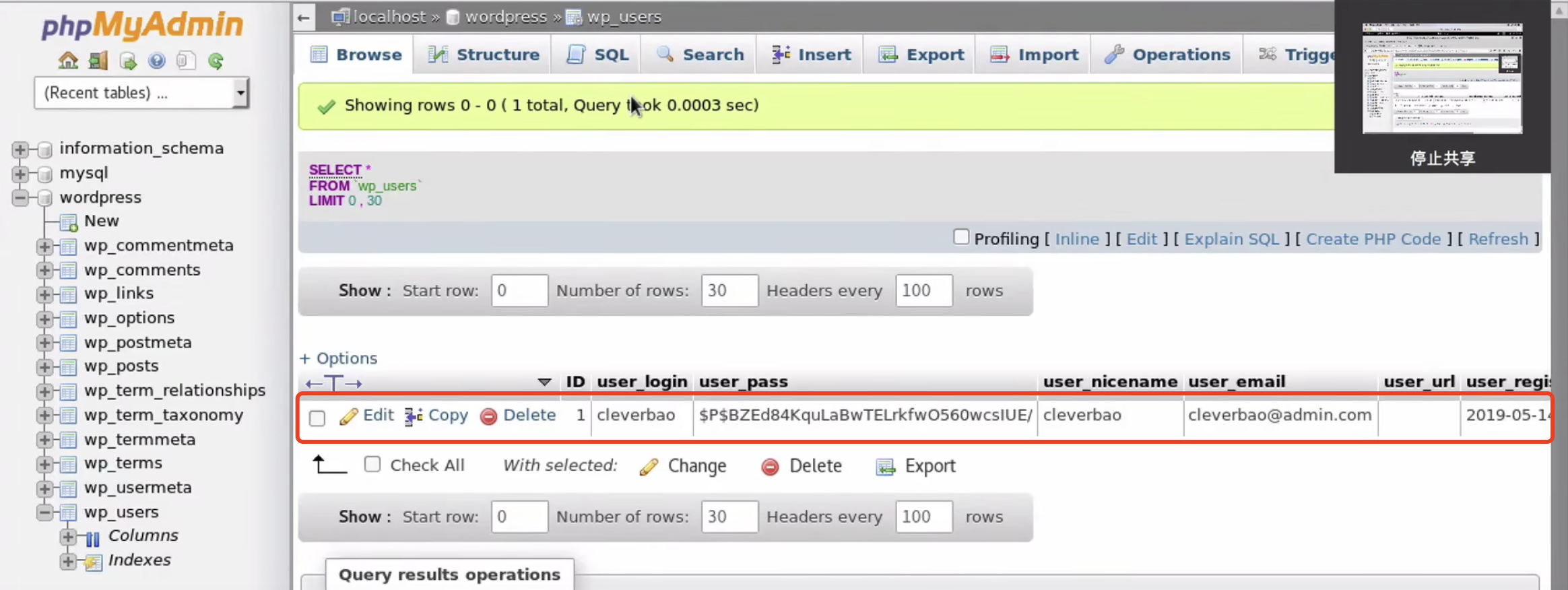
Task: Switch to the Browse tab
Action: click(356, 55)
